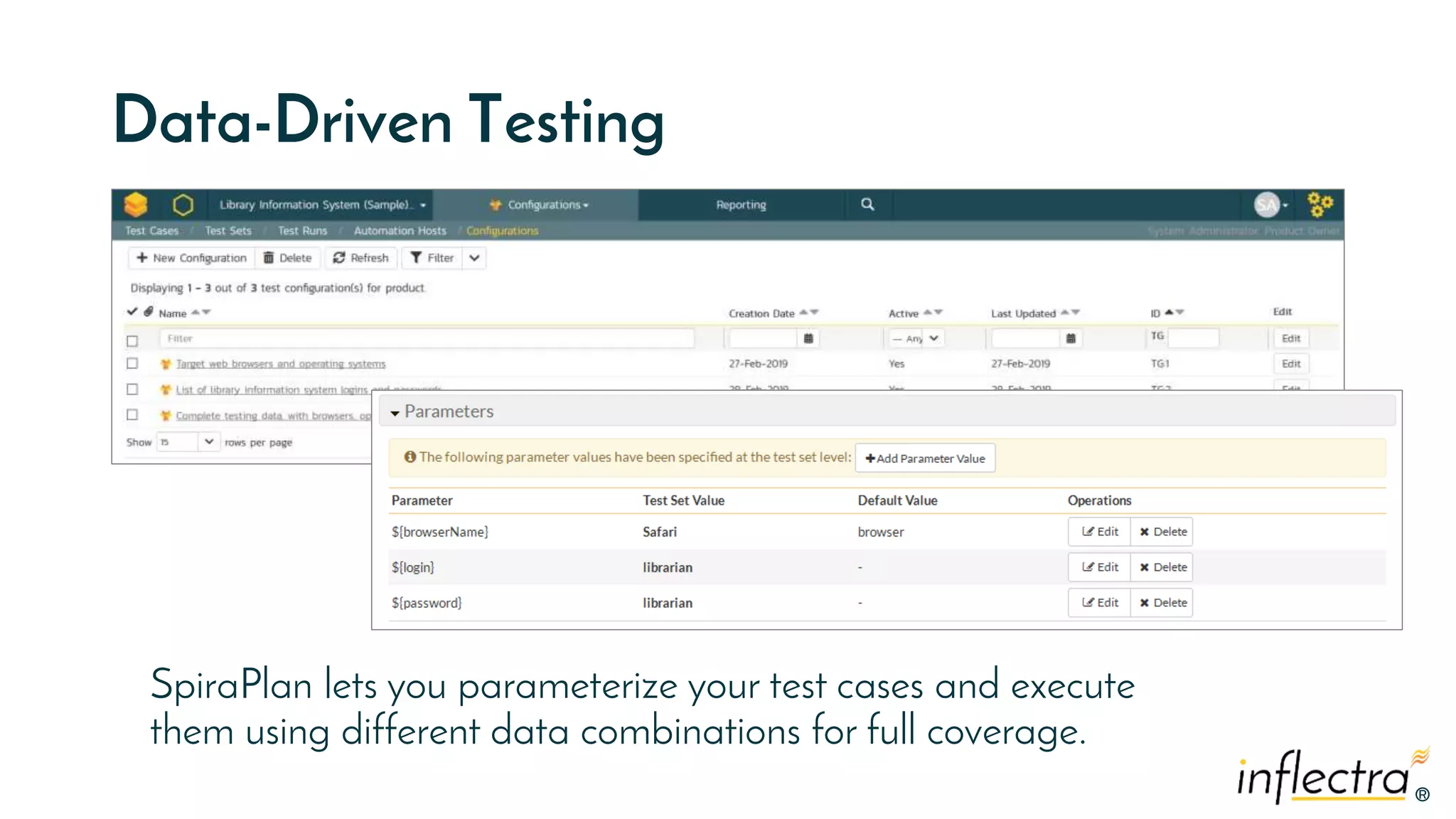Viewport: 1456px width, 819px height.
Task: Click icon beside Target web browsers row
Action: point(166,364)
